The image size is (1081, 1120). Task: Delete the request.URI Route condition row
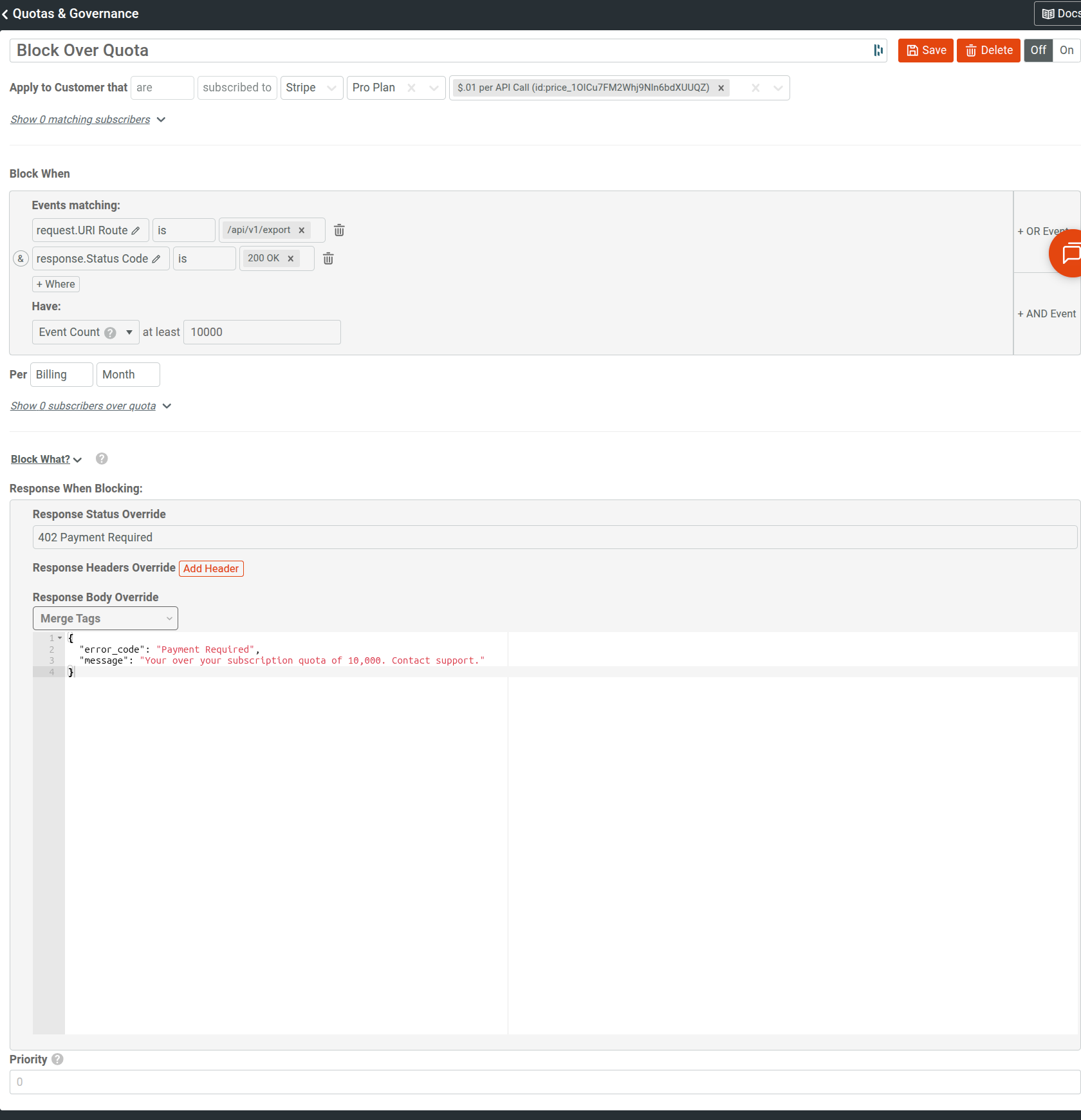click(x=339, y=230)
